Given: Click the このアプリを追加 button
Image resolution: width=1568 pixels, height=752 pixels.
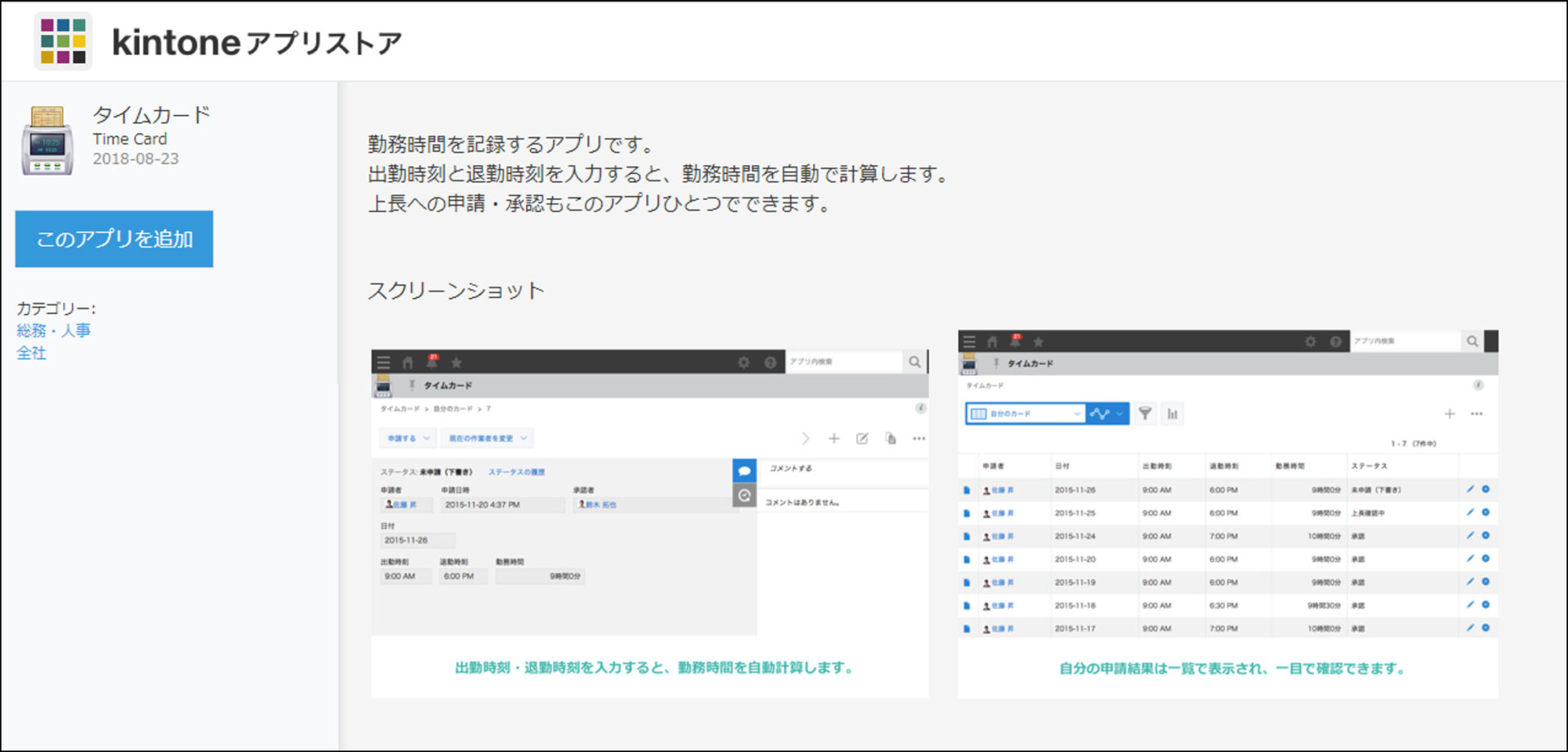Looking at the screenshot, I should pyautogui.click(x=114, y=239).
